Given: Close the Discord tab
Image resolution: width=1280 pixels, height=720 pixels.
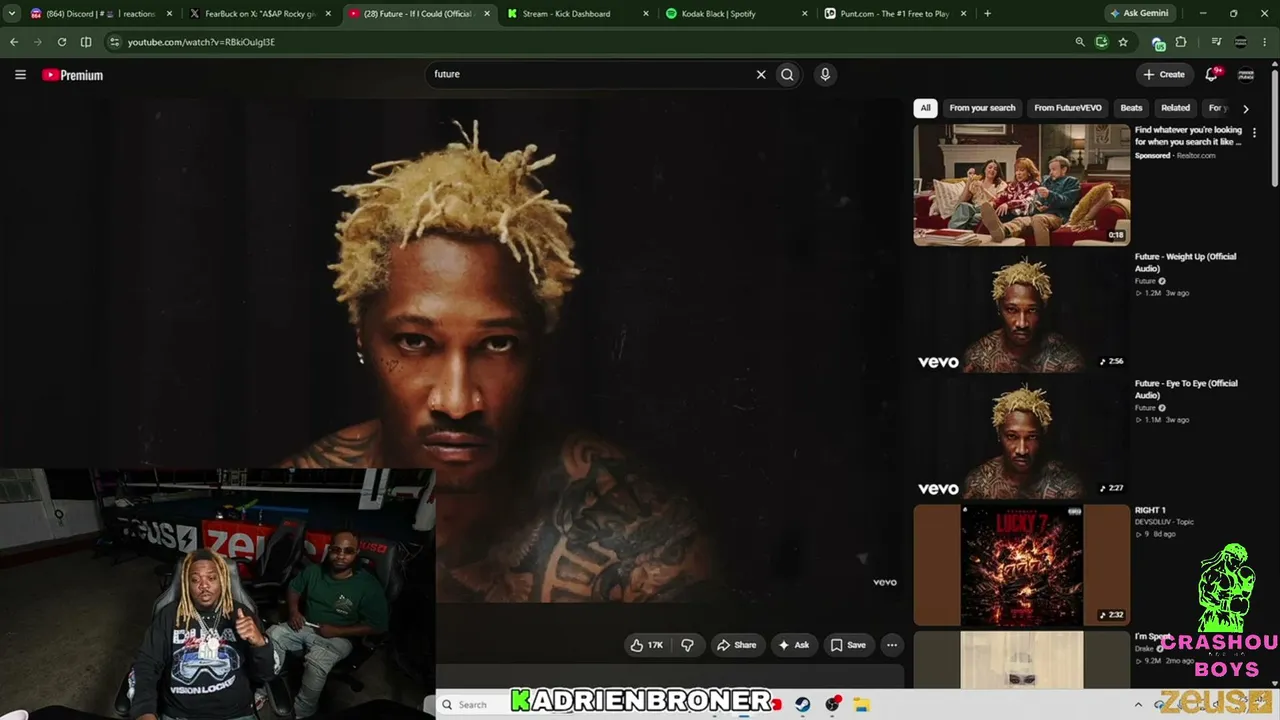Looking at the screenshot, I should (x=168, y=14).
